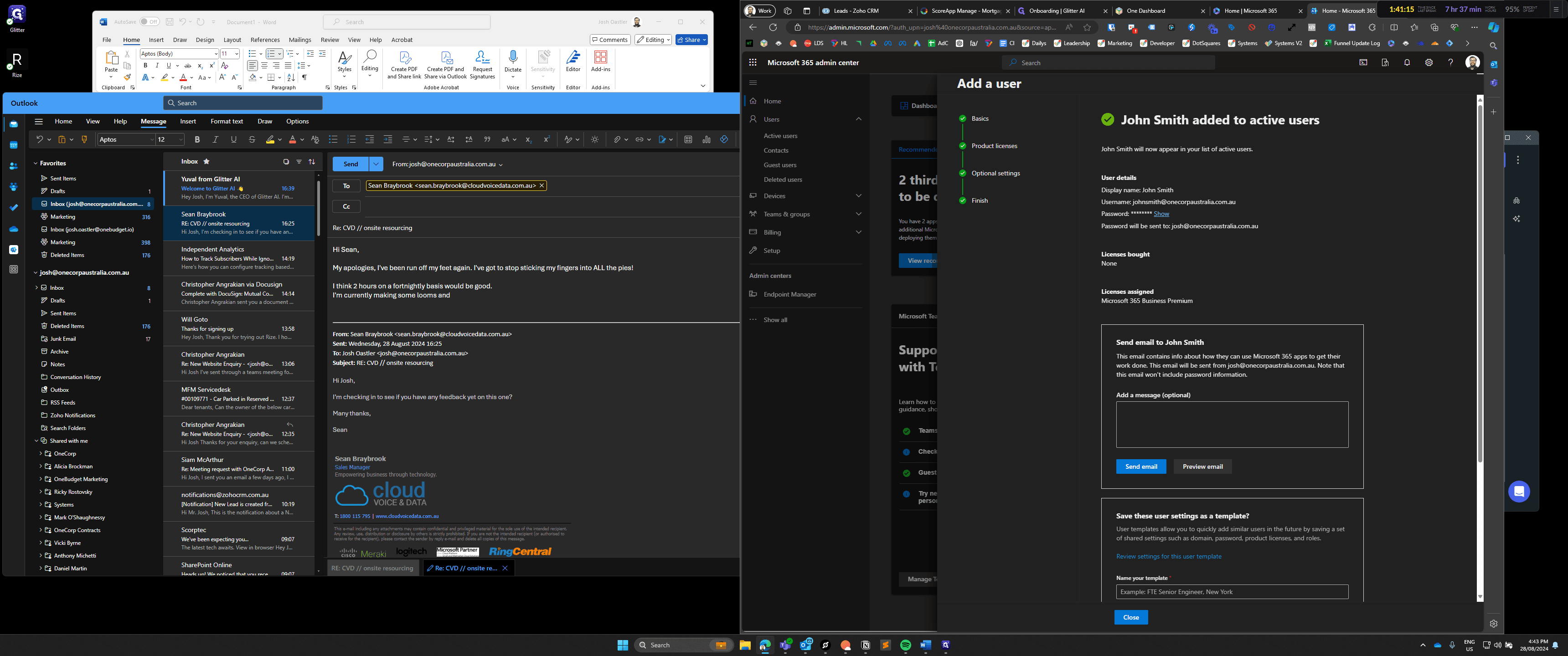Viewport: 1568px width, 656px height.
Task: Open Outlook People from the left rail
Action: click(13, 165)
